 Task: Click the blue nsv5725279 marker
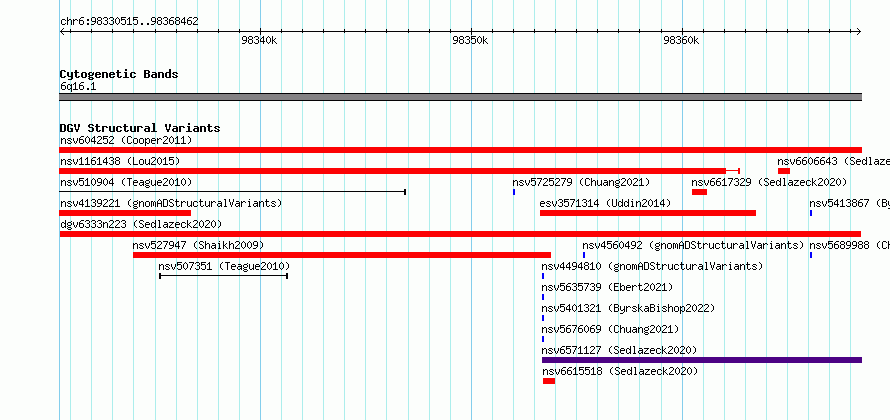click(514, 192)
